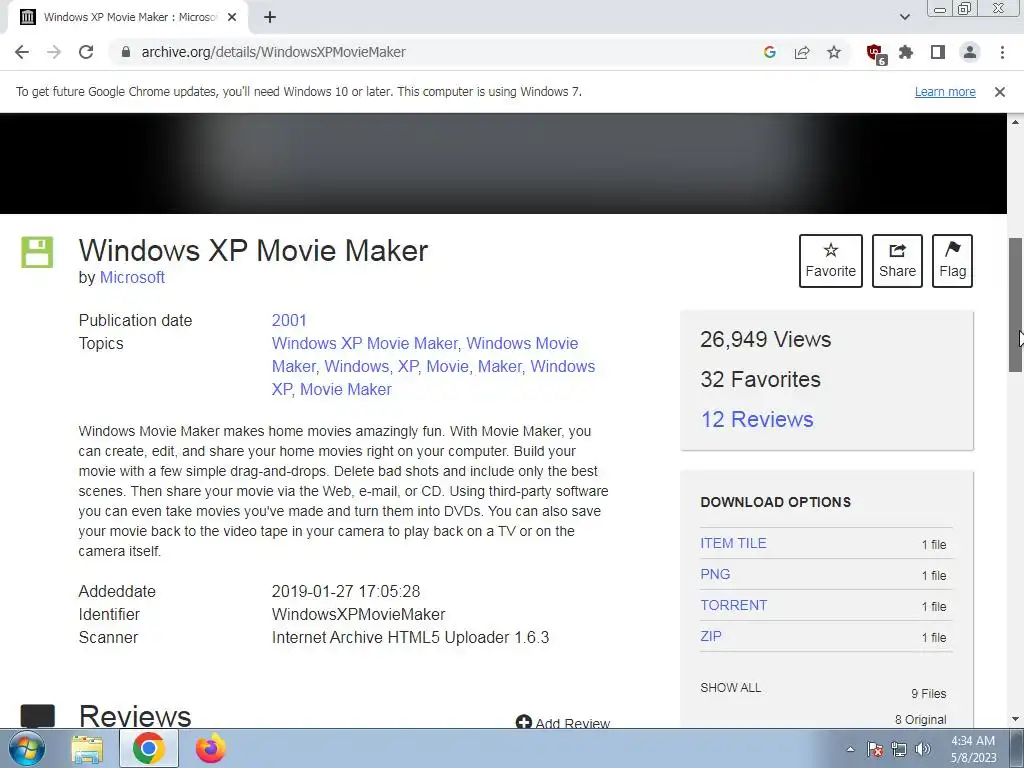Open the Windows Start button
1024x768 pixels.
coord(27,749)
